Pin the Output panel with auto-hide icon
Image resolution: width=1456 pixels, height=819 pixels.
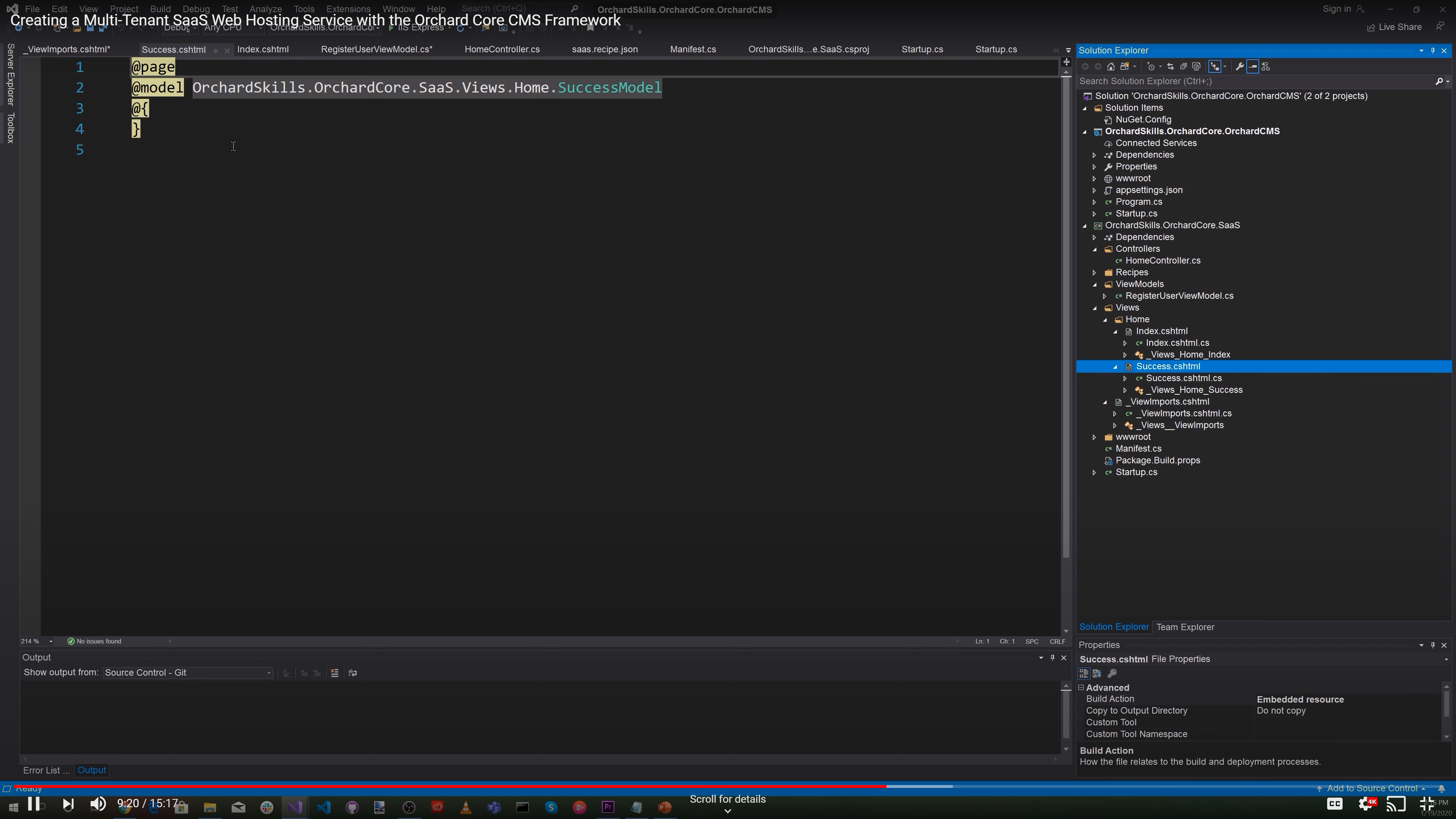[1053, 657]
